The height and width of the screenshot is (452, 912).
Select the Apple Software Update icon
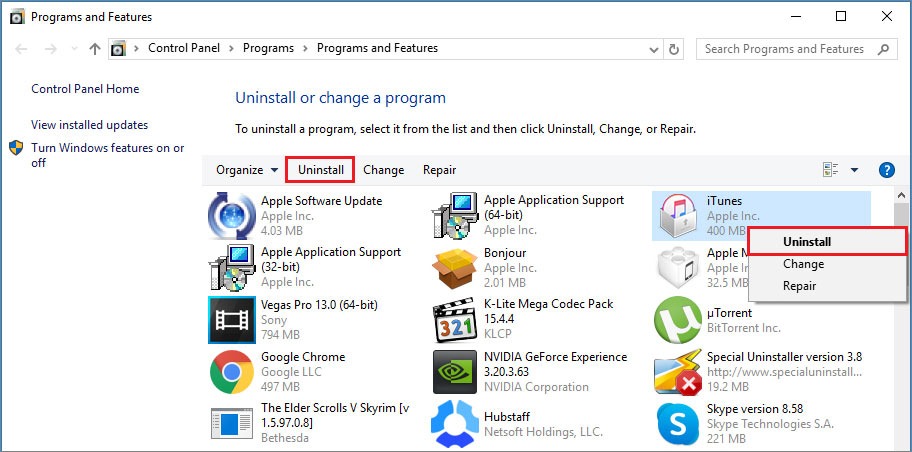click(x=231, y=216)
